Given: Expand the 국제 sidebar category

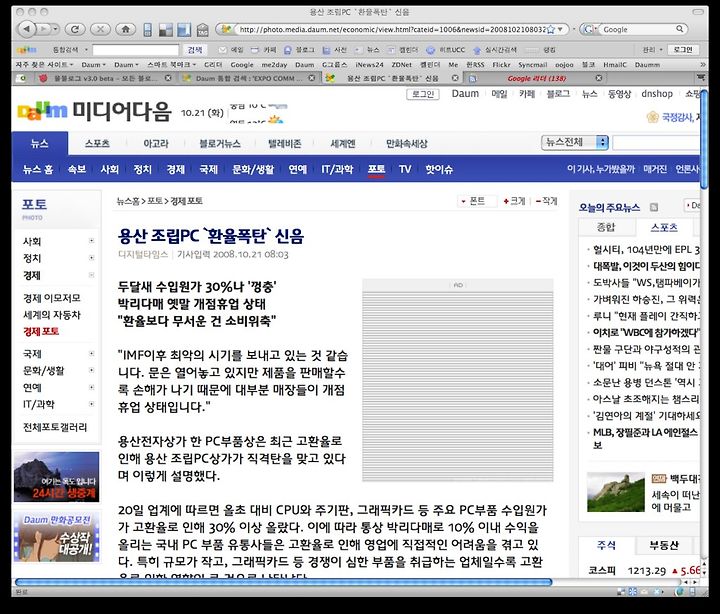Looking at the screenshot, I should pos(91,354).
